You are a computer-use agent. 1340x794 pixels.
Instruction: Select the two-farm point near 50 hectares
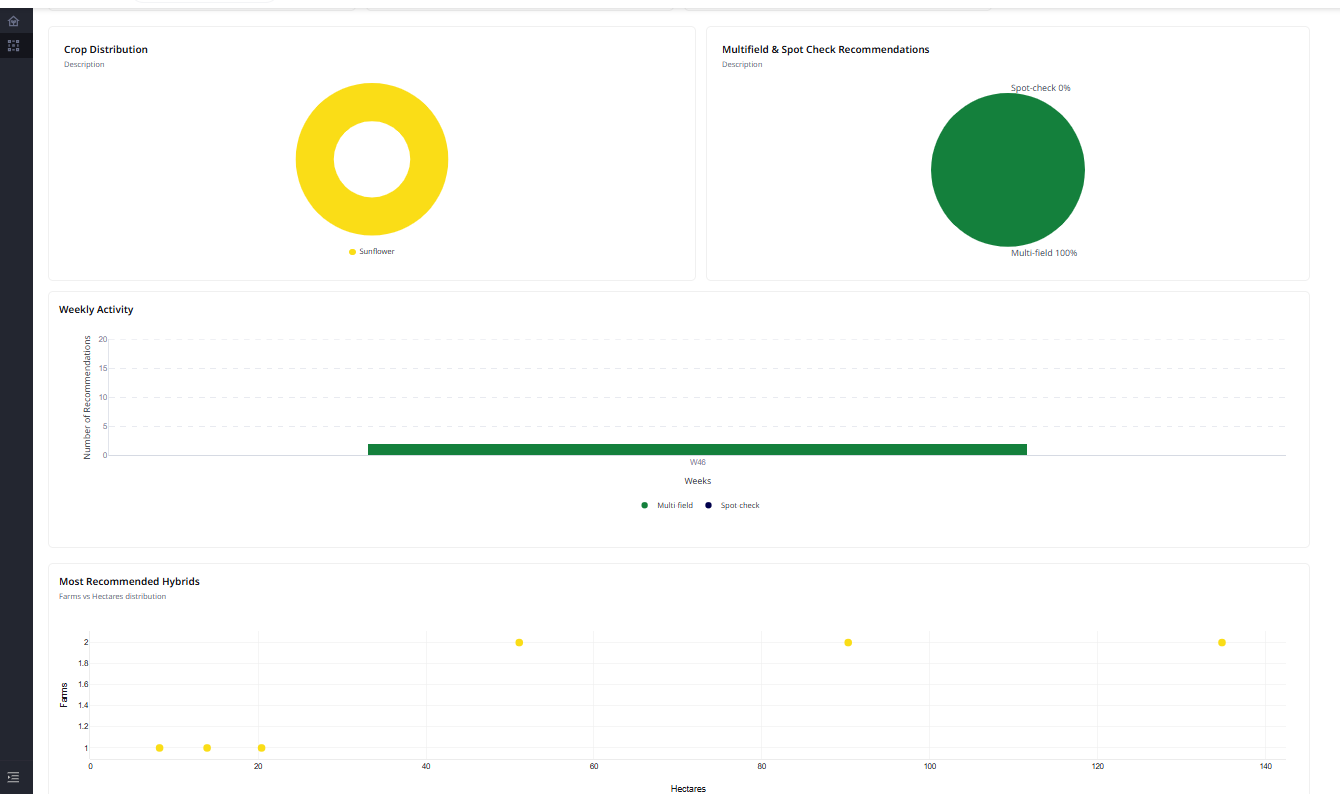(519, 642)
